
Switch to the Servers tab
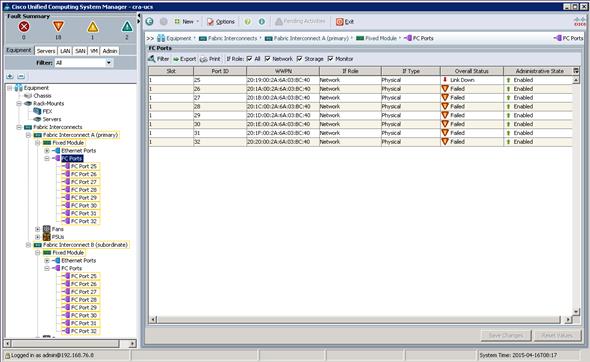46,51
